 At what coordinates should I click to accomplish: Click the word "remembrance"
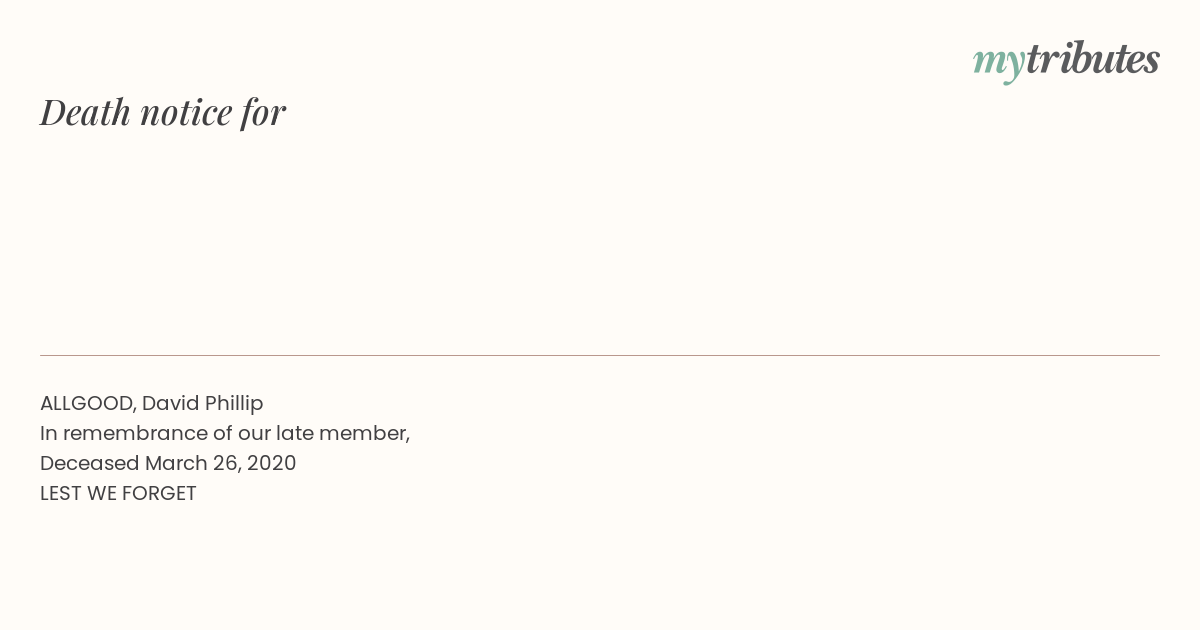134,433
